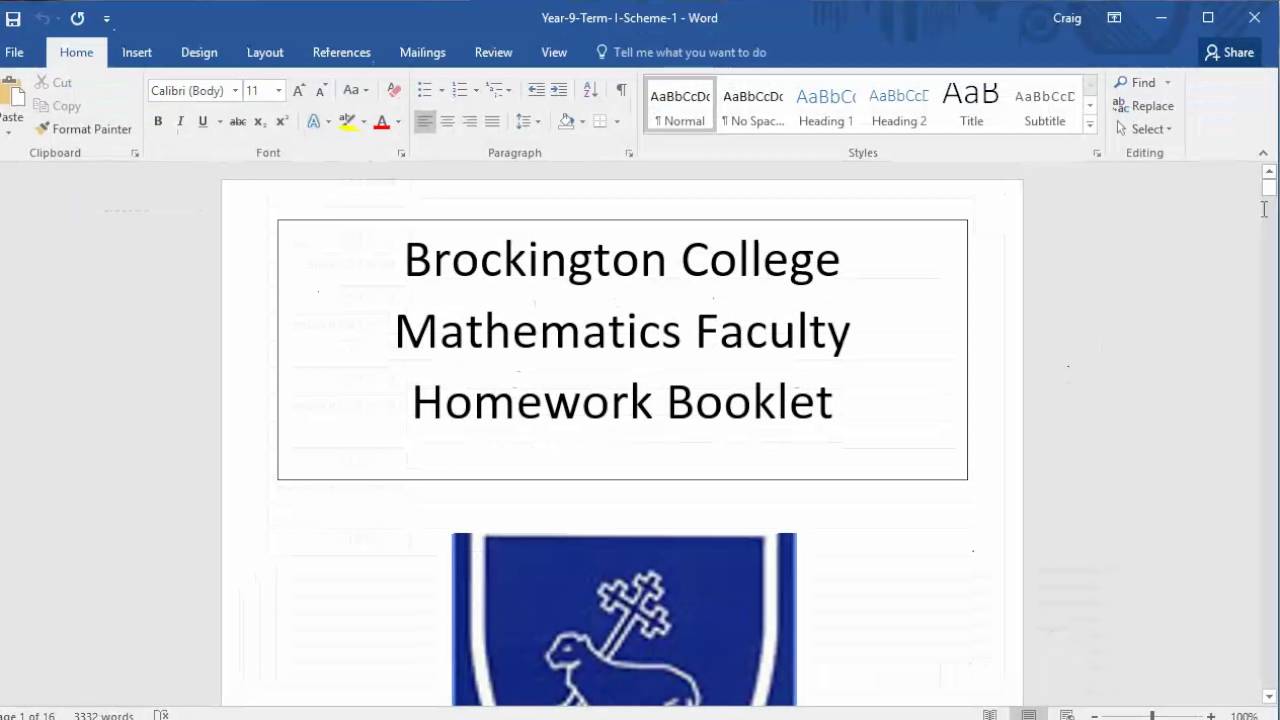1280x720 pixels.
Task: Click the Replace button
Action: (1143, 106)
